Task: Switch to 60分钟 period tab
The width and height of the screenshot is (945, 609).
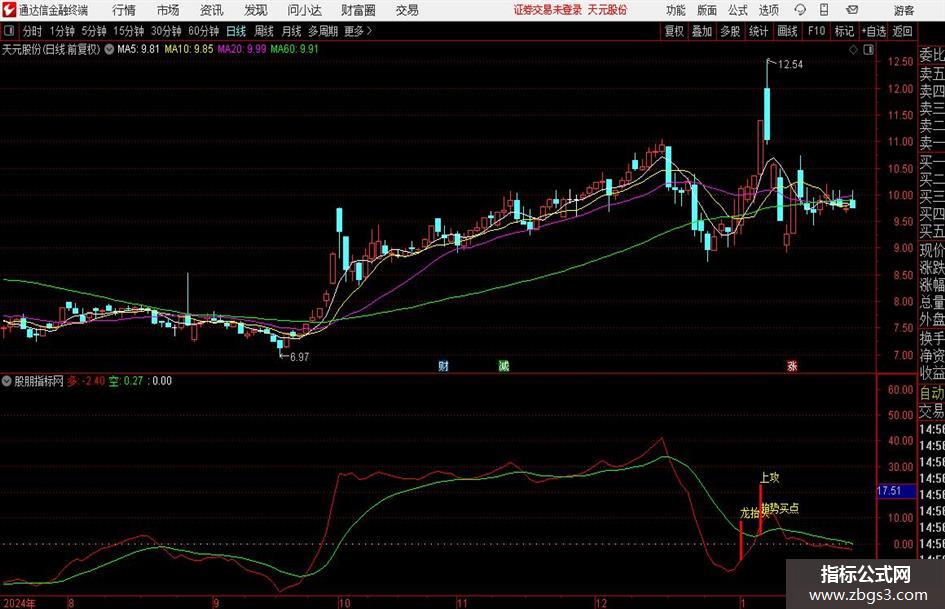Action: (x=204, y=31)
